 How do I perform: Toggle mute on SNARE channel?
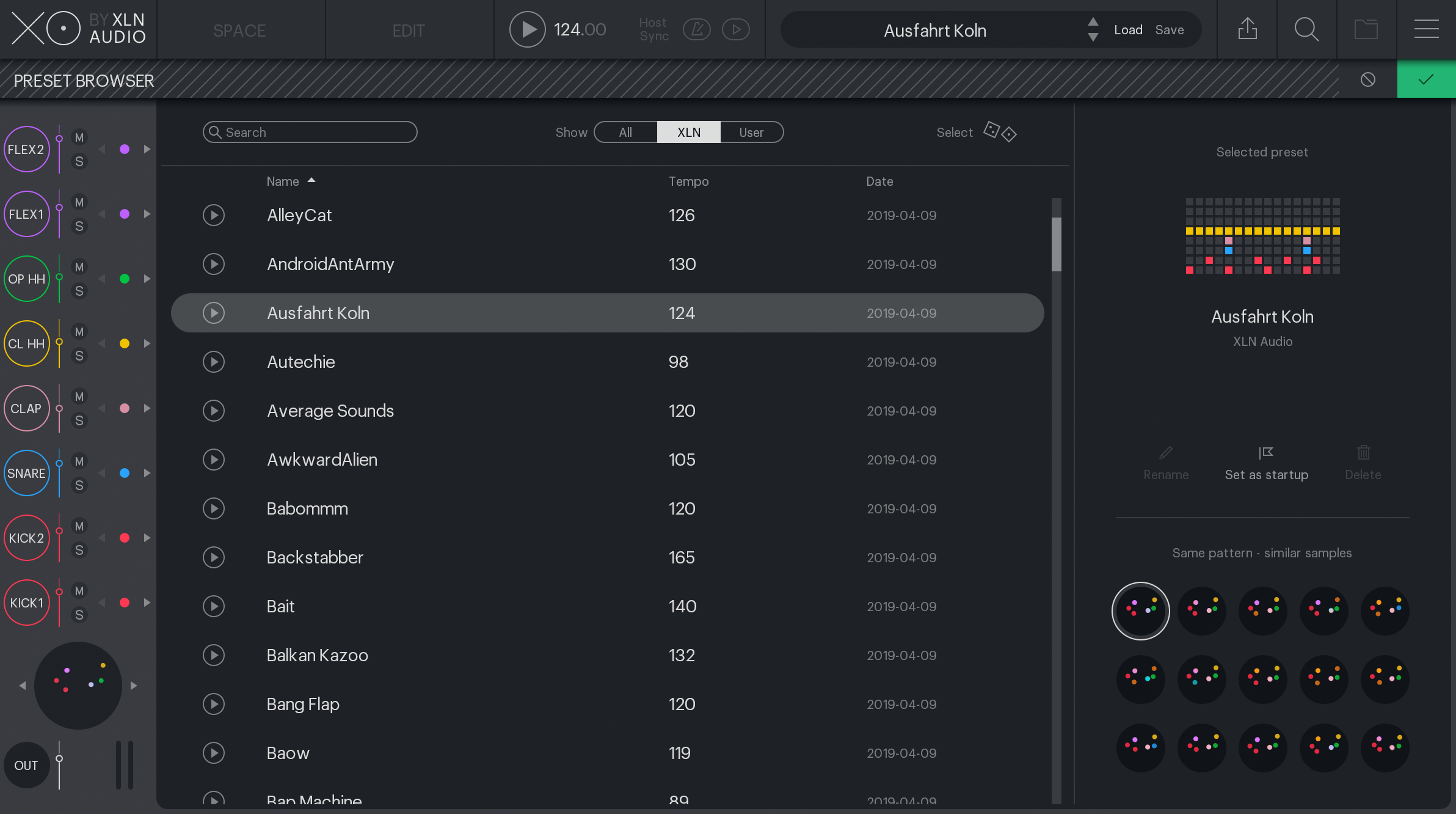coord(80,461)
